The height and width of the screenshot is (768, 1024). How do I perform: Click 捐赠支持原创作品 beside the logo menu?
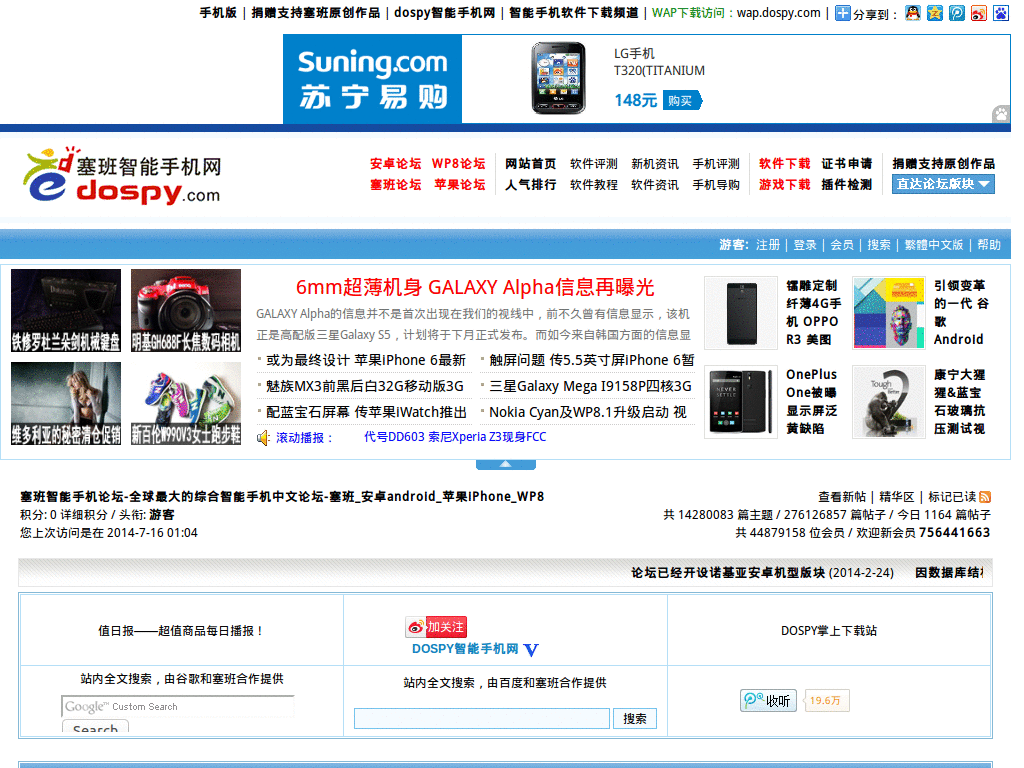[x=944, y=164]
